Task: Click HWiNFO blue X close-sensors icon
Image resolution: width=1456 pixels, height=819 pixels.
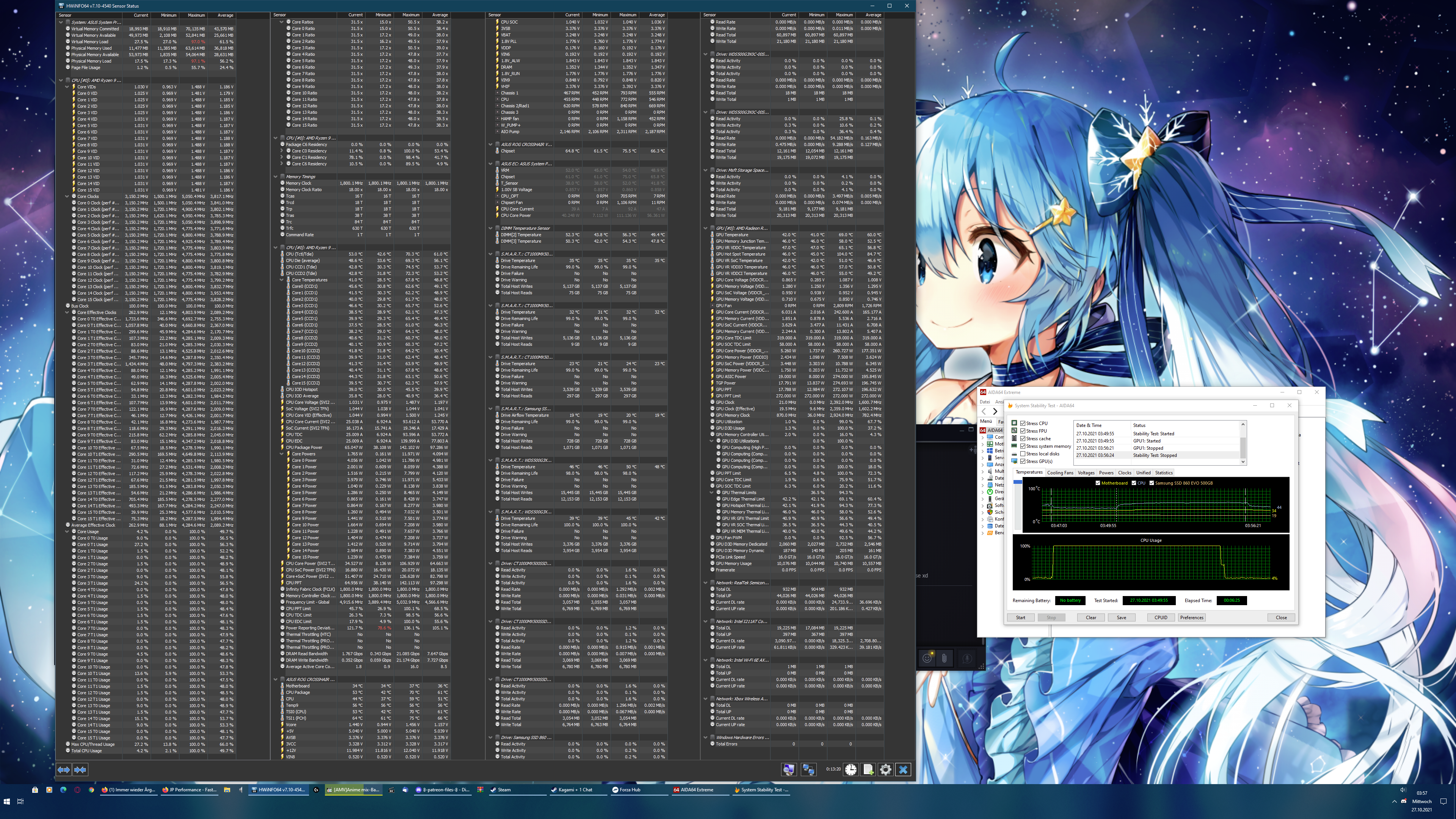Action: tap(903, 769)
